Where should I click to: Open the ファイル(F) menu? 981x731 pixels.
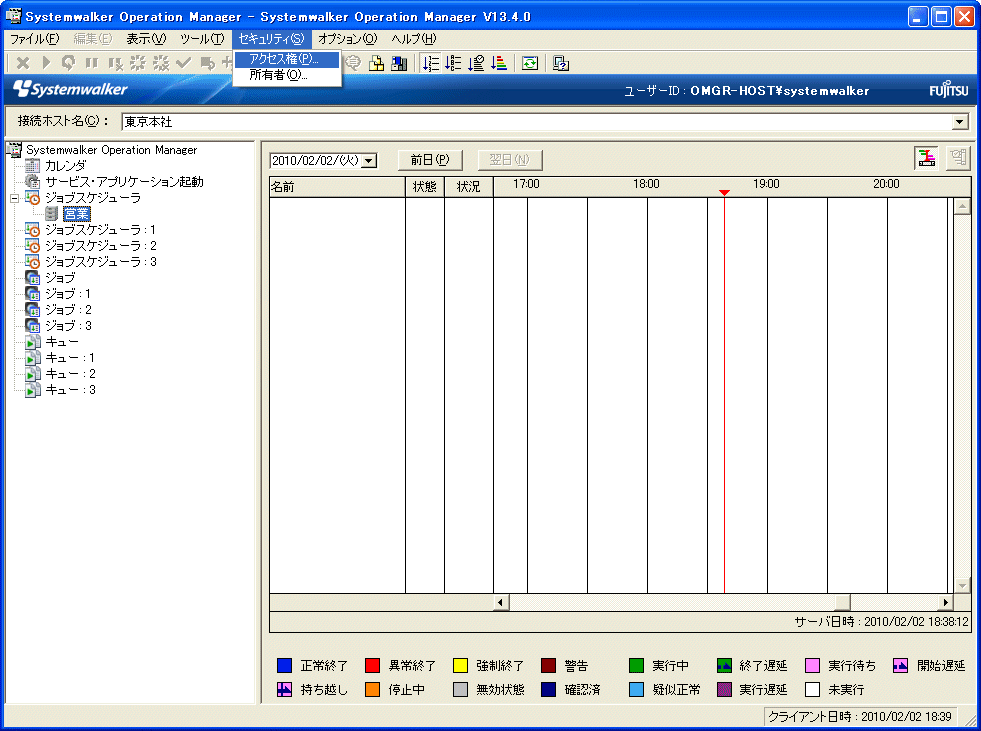tap(34, 39)
